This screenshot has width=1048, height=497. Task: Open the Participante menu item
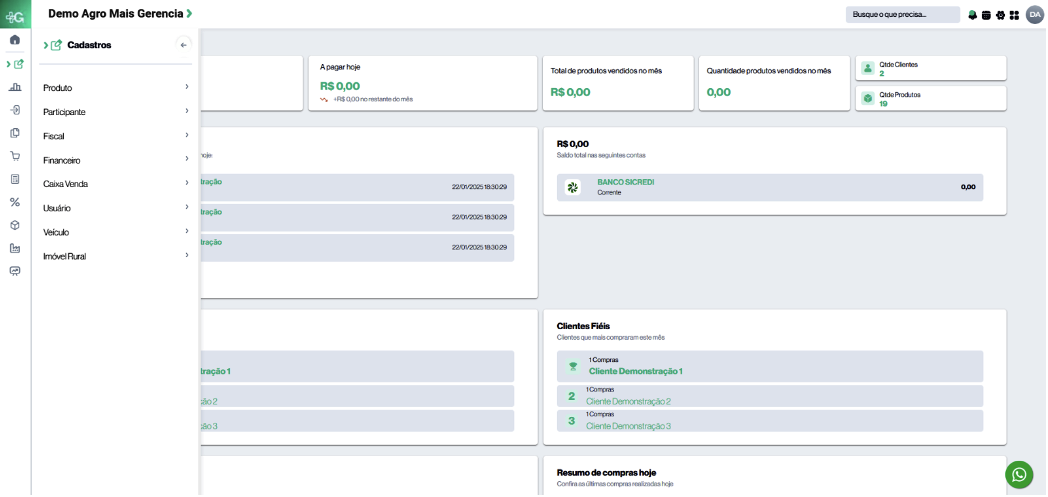[x=116, y=112]
